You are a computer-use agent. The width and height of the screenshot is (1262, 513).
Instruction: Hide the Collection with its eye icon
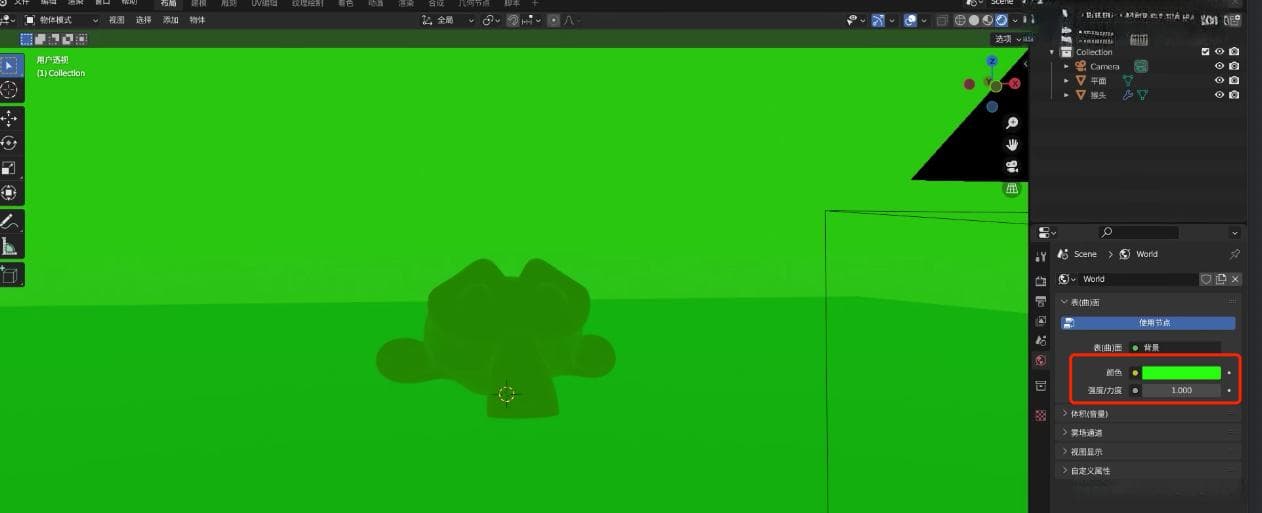click(x=1219, y=52)
